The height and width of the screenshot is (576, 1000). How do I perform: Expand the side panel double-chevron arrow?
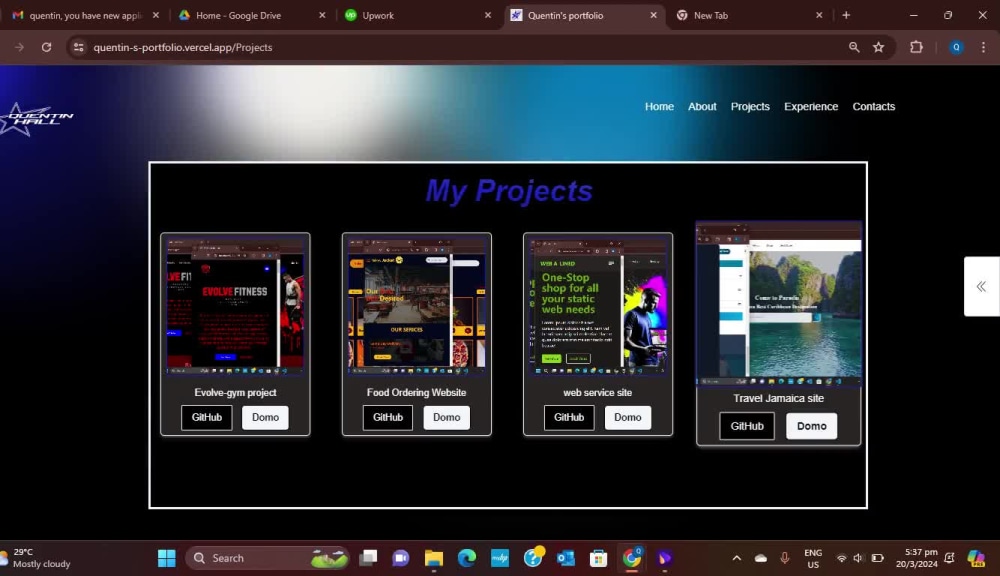[x=982, y=286]
